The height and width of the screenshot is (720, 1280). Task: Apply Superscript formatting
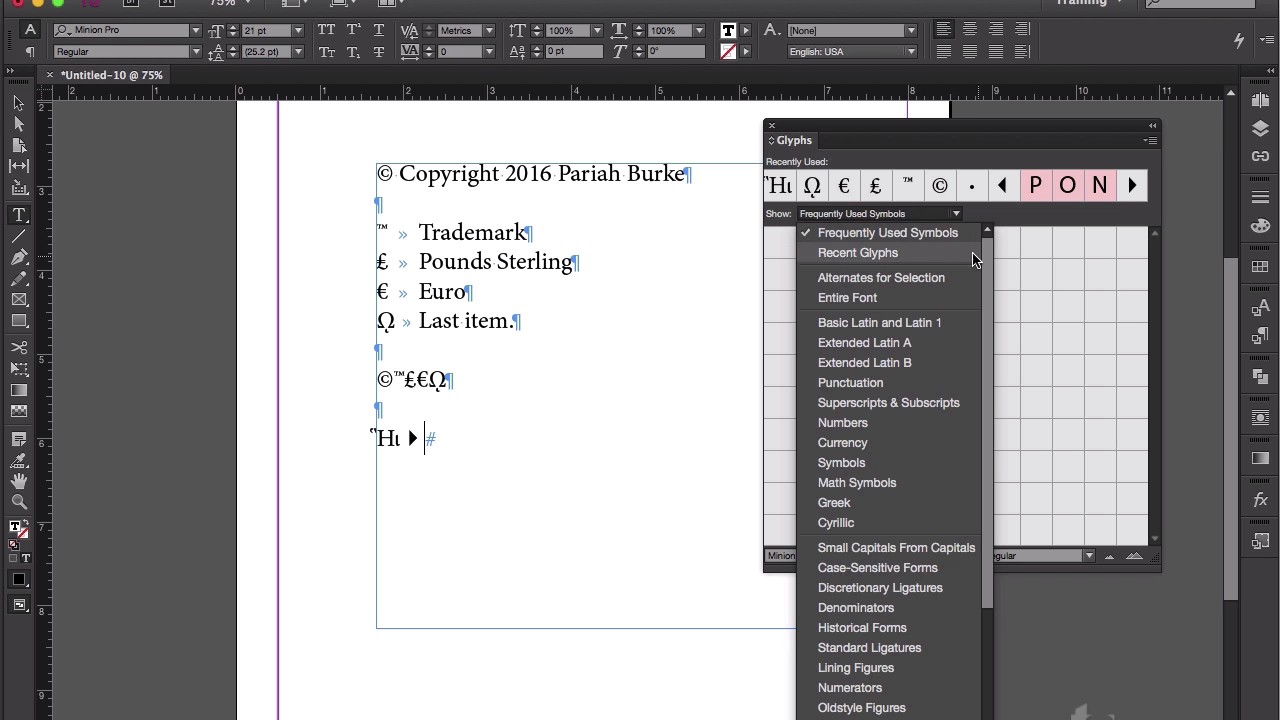(x=353, y=30)
